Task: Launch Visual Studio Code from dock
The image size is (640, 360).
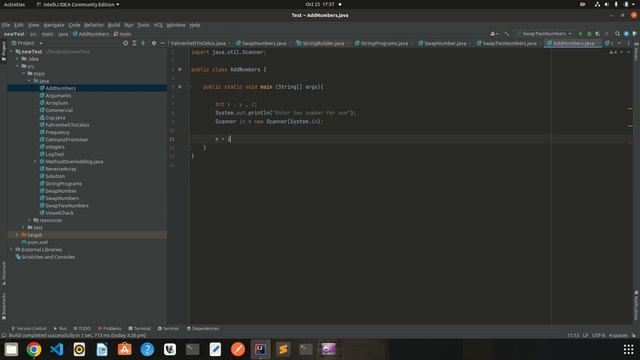Action: [x=57, y=349]
